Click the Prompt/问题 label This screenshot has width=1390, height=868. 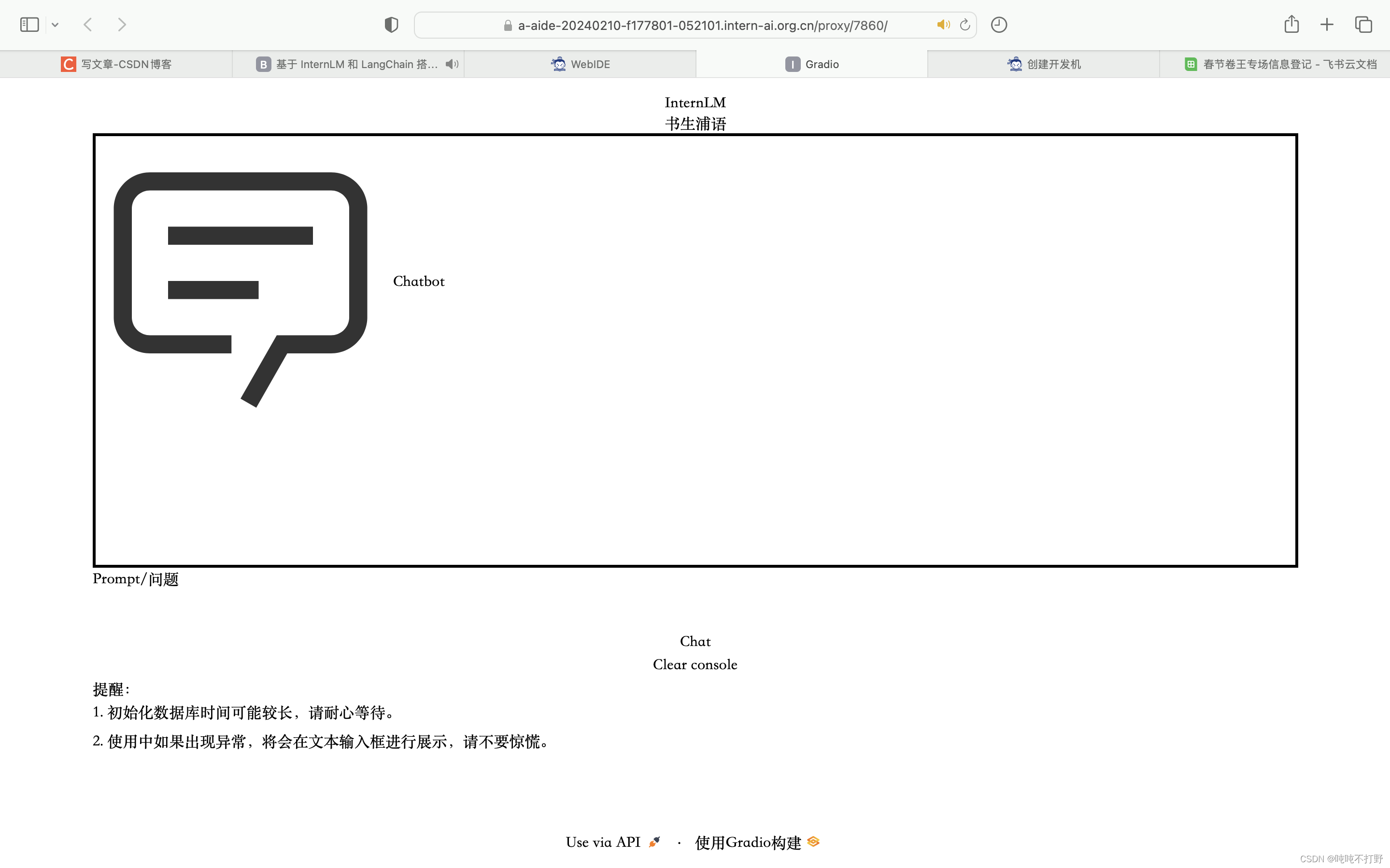click(136, 579)
